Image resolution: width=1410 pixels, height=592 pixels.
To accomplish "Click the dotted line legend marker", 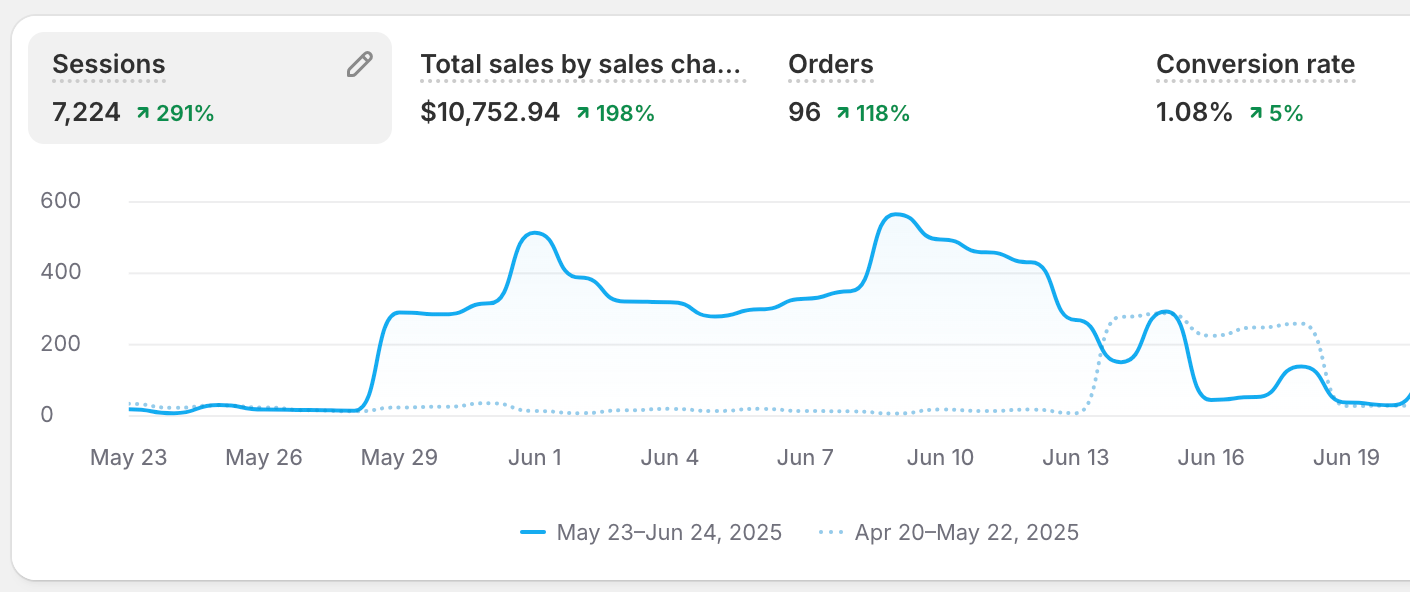I will click(x=831, y=532).
